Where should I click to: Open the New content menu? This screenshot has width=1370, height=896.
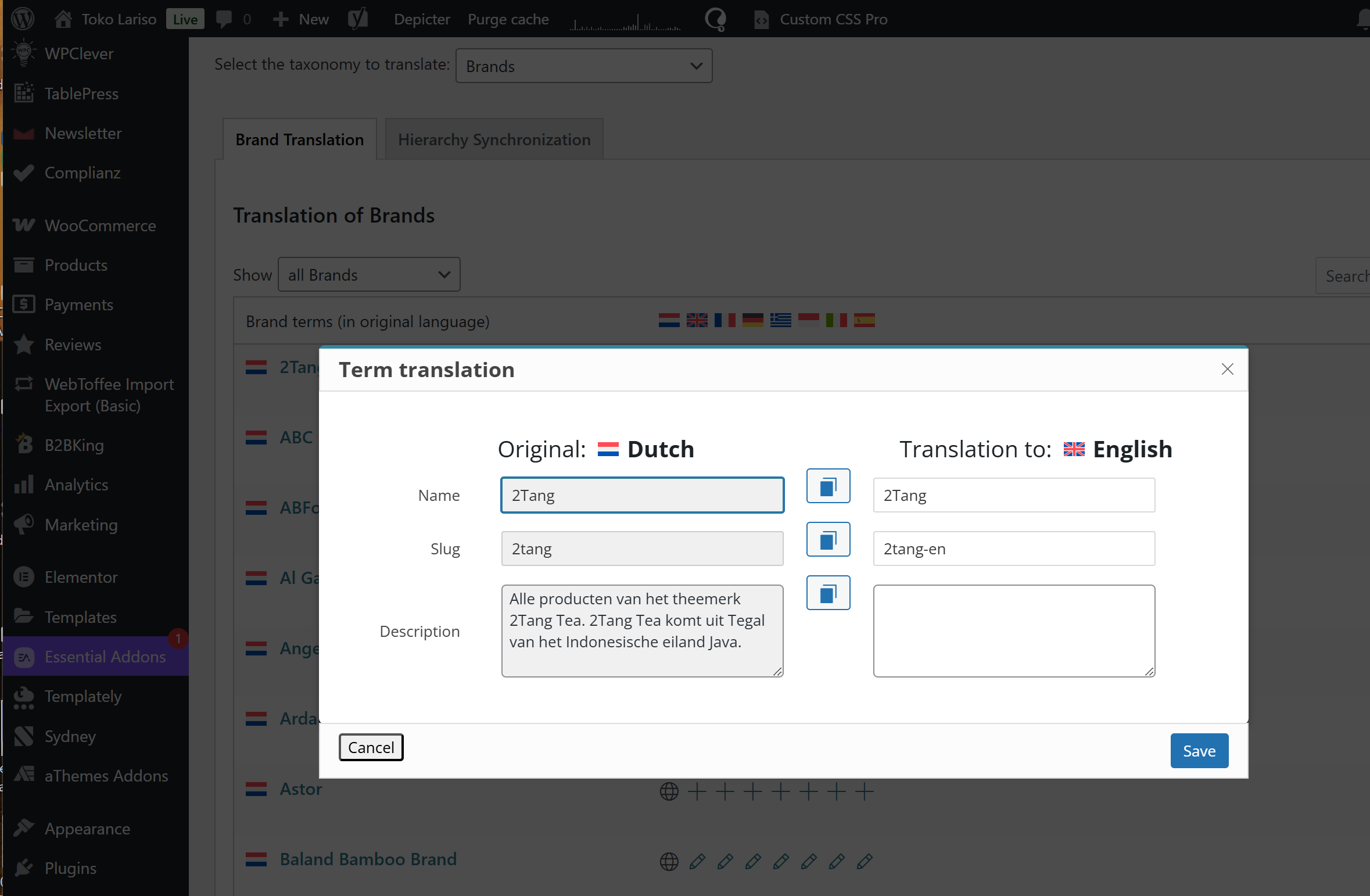tap(301, 19)
